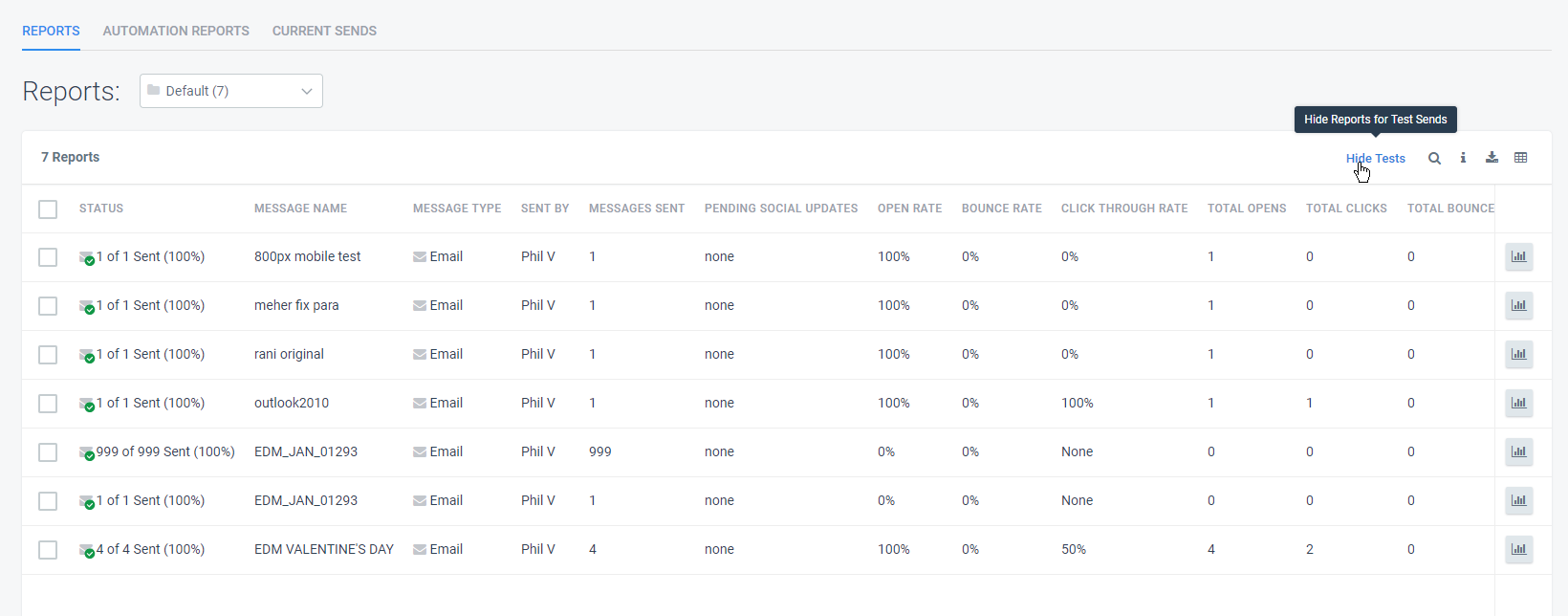The image size is (1568, 616).
Task: Click the 7 Reports count label
Action: (70, 157)
